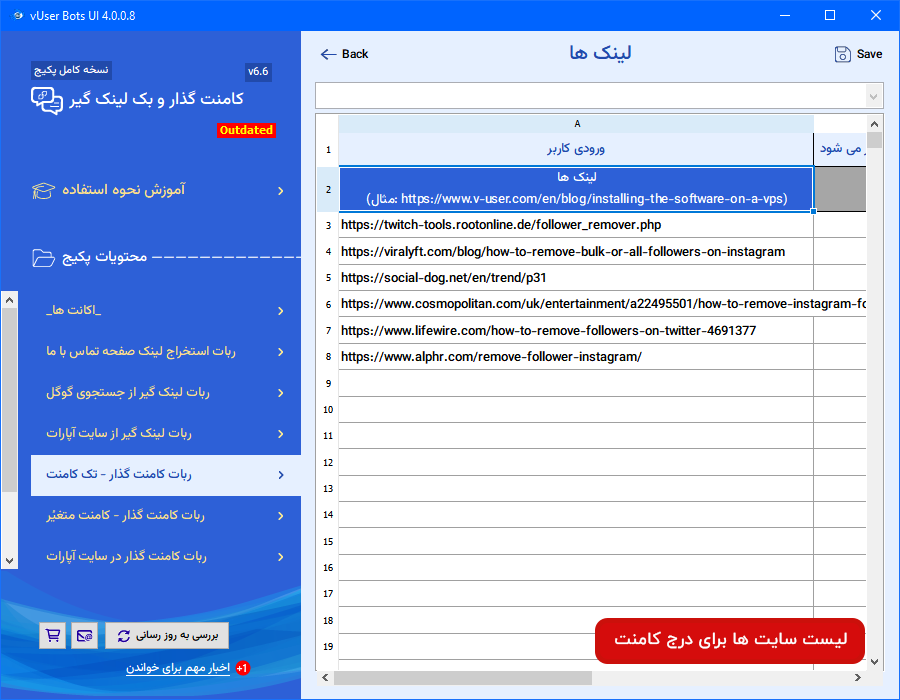
Task: Open the اخبار مهم برای خواندن link
Action: 178,668
